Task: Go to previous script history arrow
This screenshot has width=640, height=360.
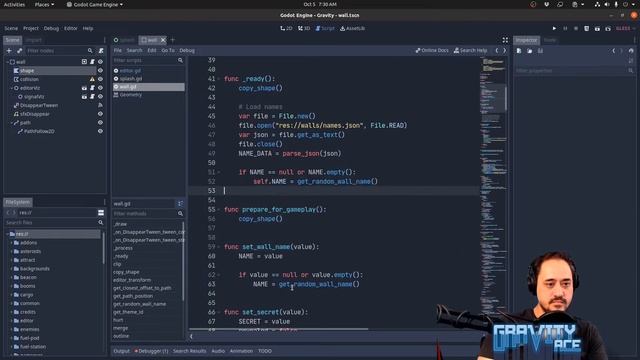Action: [497, 51]
